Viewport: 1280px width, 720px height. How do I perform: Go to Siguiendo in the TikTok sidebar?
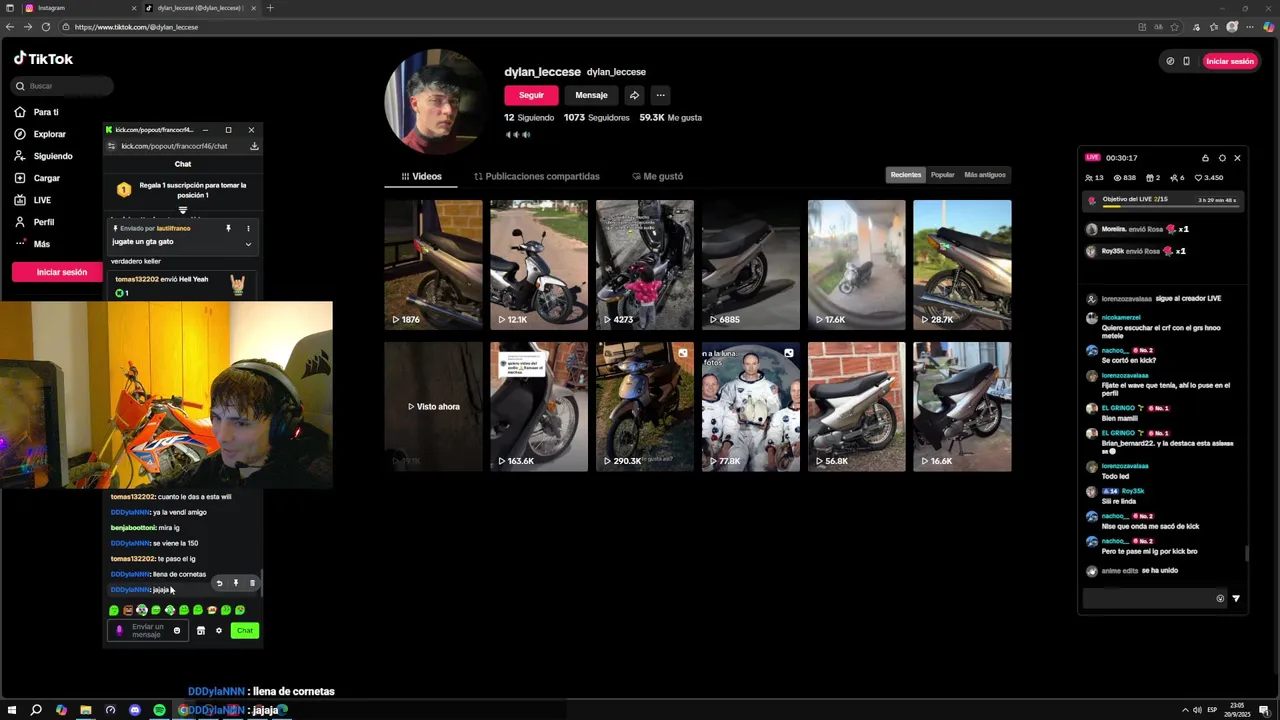coord(43,156)
